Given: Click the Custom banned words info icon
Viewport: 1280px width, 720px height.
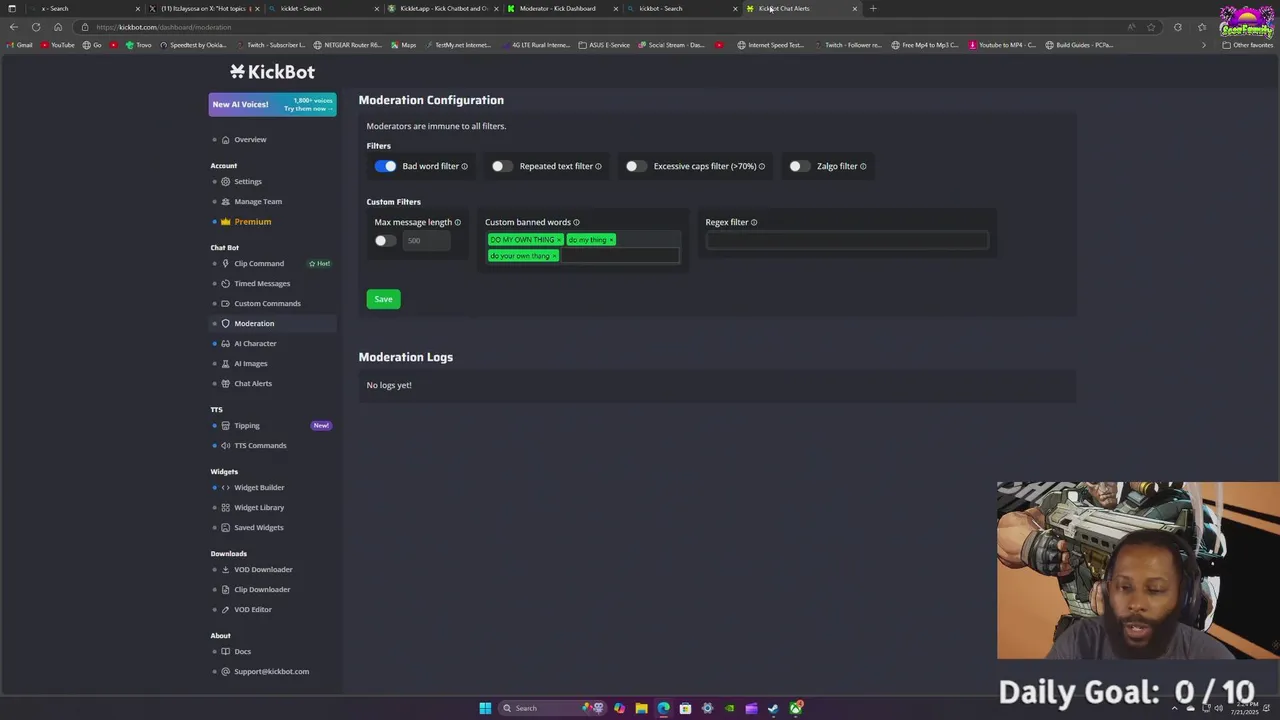Looking at the screenshot, I should click(576, 222).
